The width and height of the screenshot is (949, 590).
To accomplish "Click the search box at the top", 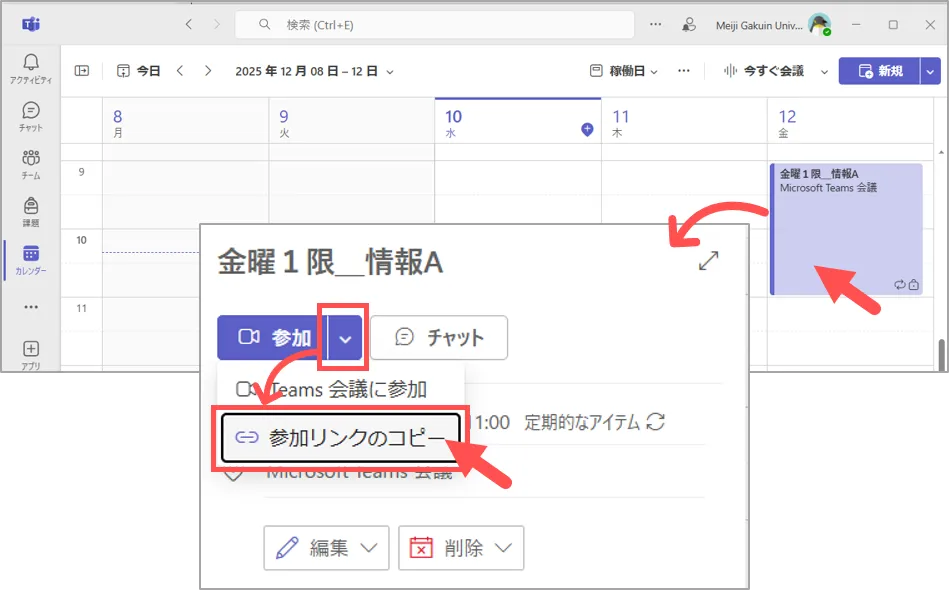I will tap(434, 25).
